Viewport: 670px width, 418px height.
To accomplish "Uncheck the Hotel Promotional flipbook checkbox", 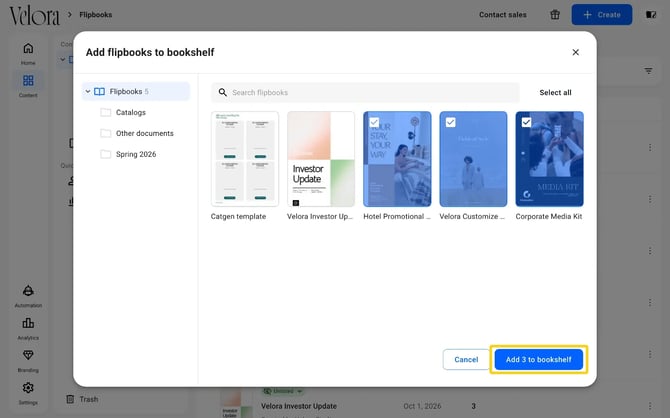I will tap(374, 122).
